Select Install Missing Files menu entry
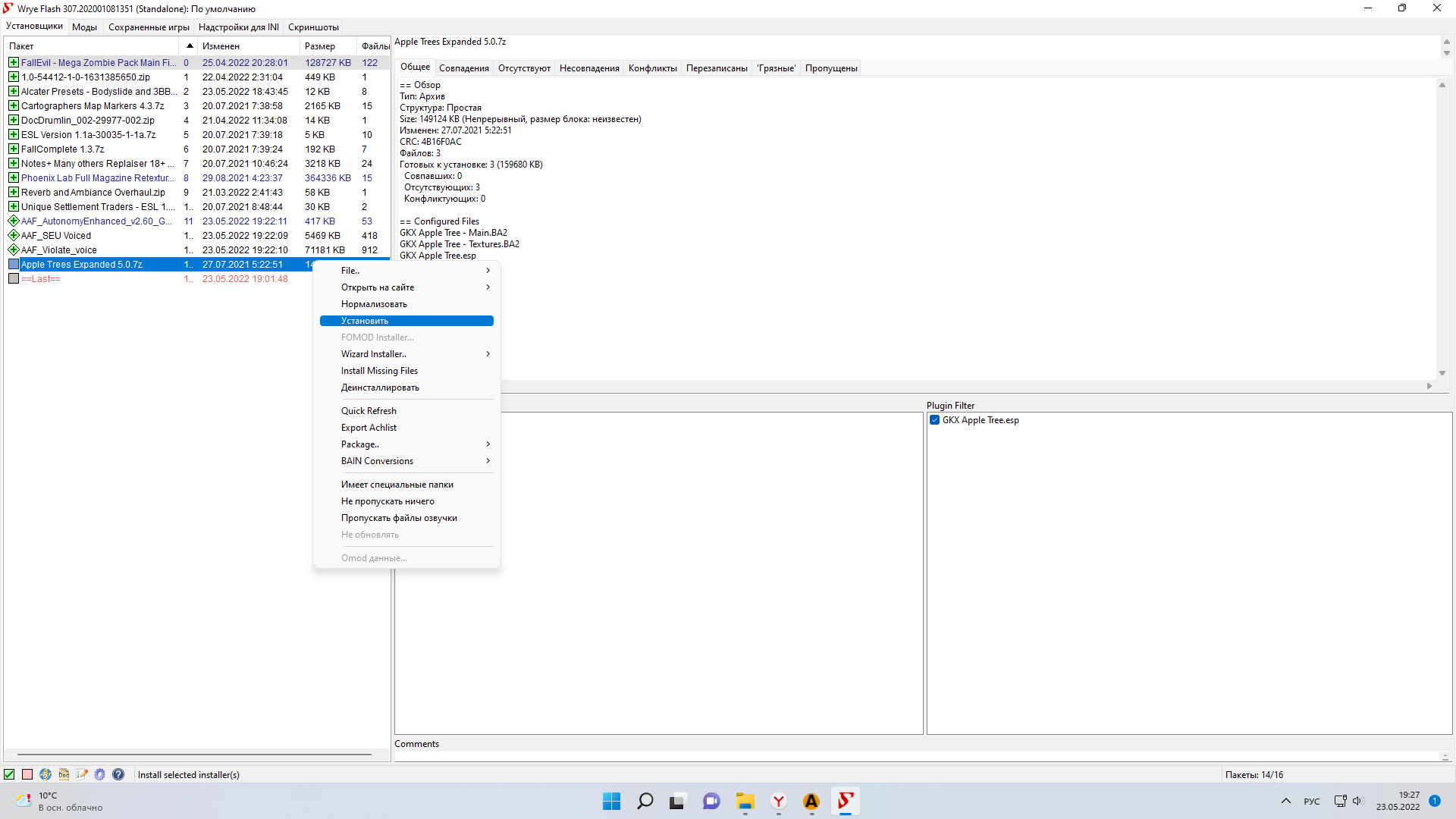Image resolution: width=1456 pixels, height=819 pixels. click(x=379, y=371)
